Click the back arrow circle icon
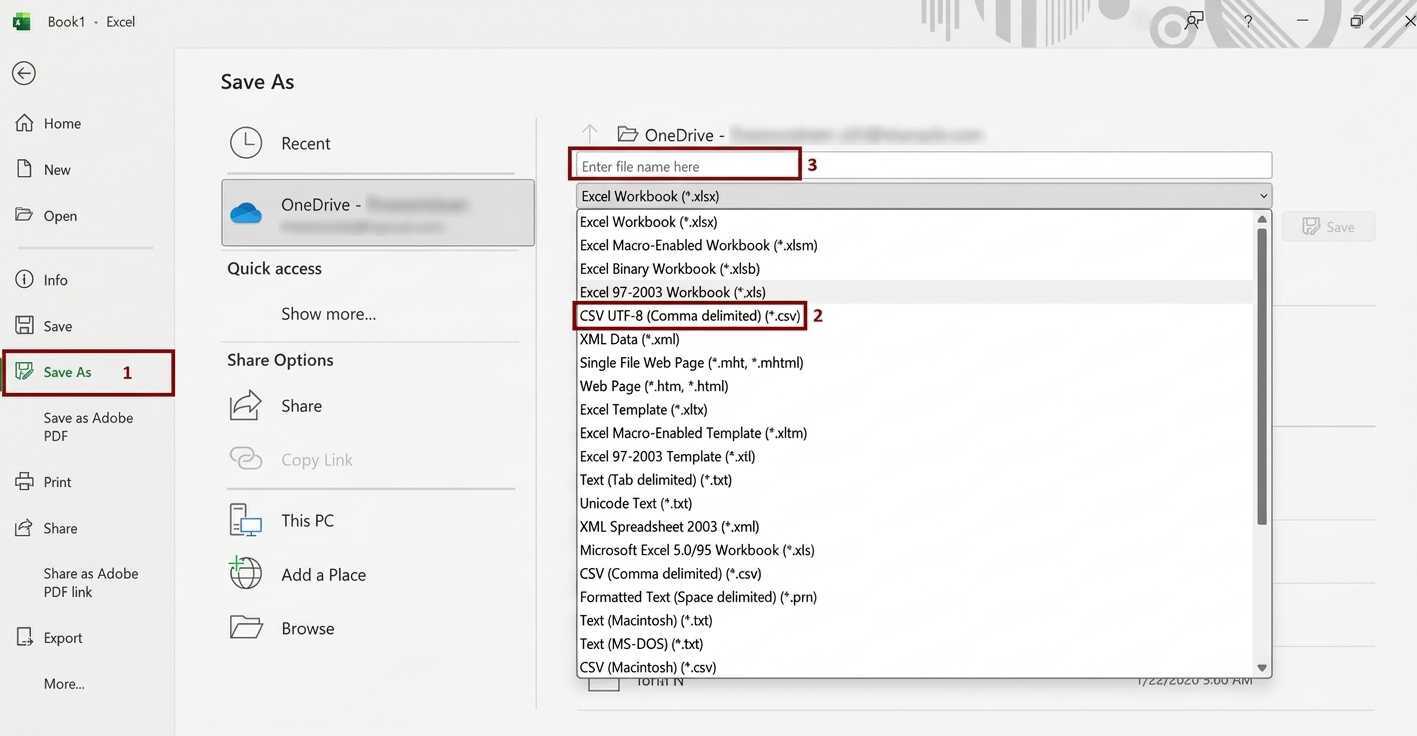1417x736 pixels. 23,73
